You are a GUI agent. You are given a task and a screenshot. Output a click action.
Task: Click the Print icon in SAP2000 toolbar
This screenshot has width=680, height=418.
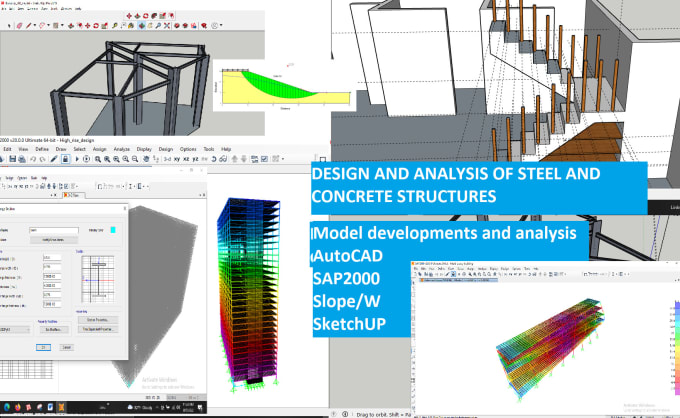coord(22,159)
